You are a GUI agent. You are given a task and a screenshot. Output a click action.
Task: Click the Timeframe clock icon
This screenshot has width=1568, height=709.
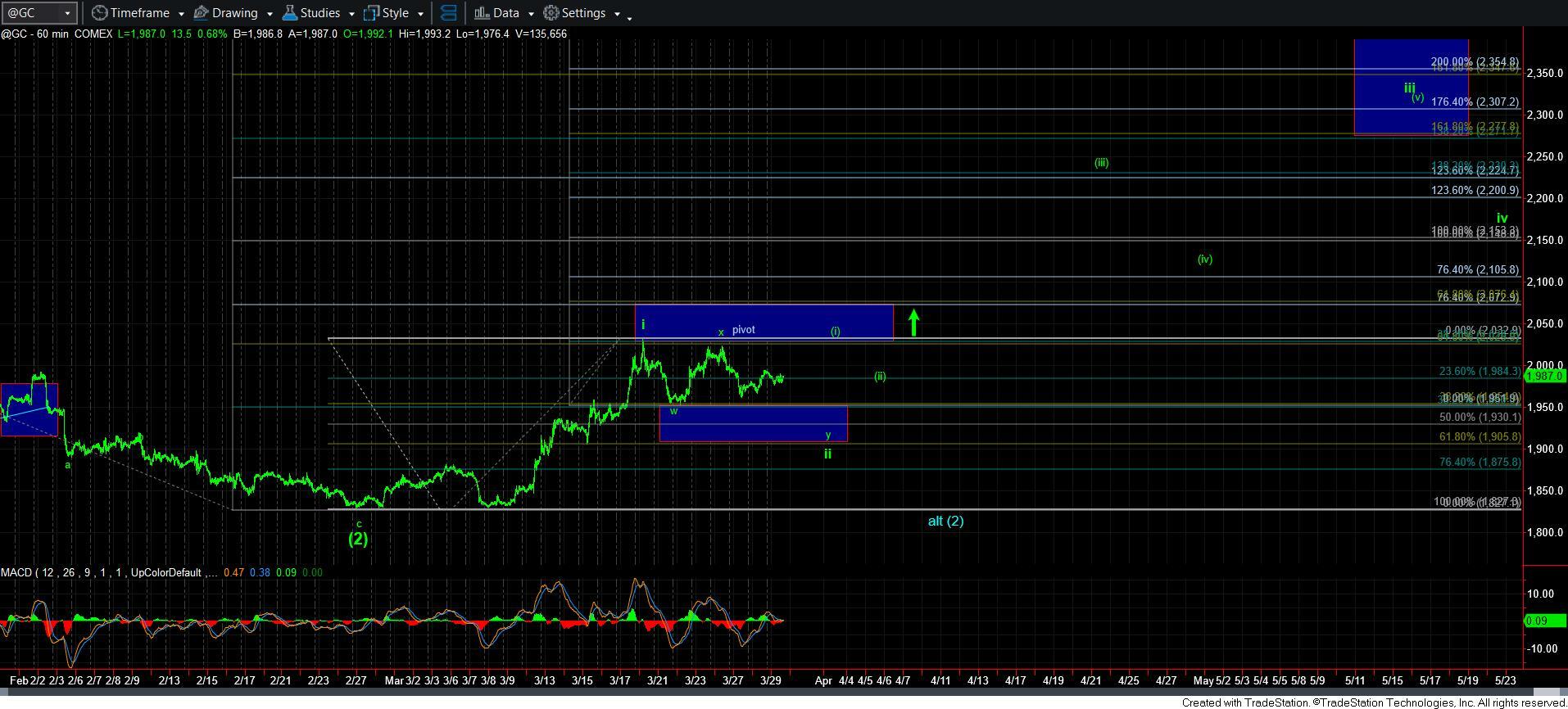coord(99,13)
